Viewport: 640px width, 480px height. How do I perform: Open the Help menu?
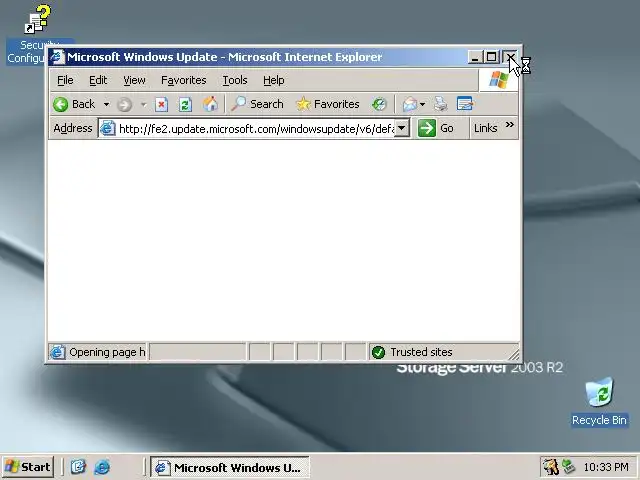point(273,80)
